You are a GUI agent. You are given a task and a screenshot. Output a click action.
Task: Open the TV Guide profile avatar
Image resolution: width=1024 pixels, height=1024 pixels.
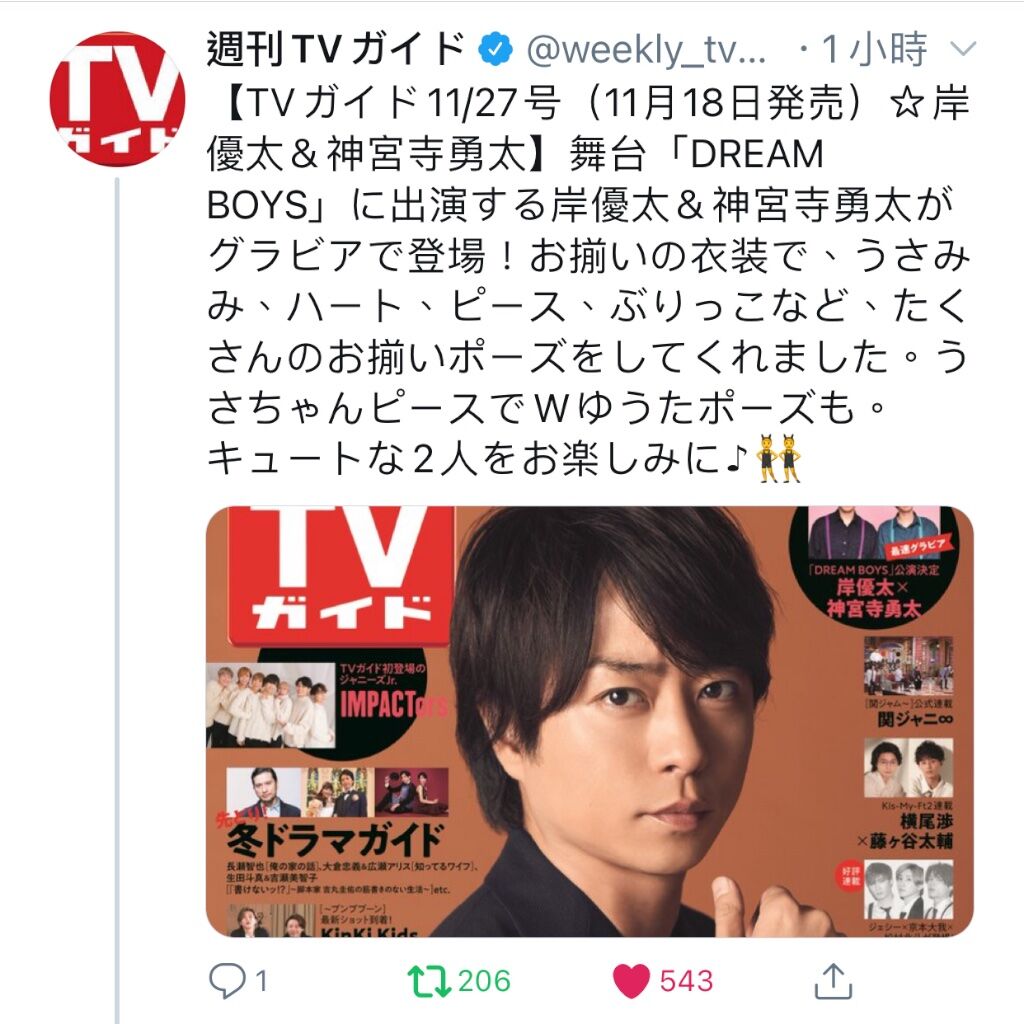pyautogui.click(x=118, y=99)
